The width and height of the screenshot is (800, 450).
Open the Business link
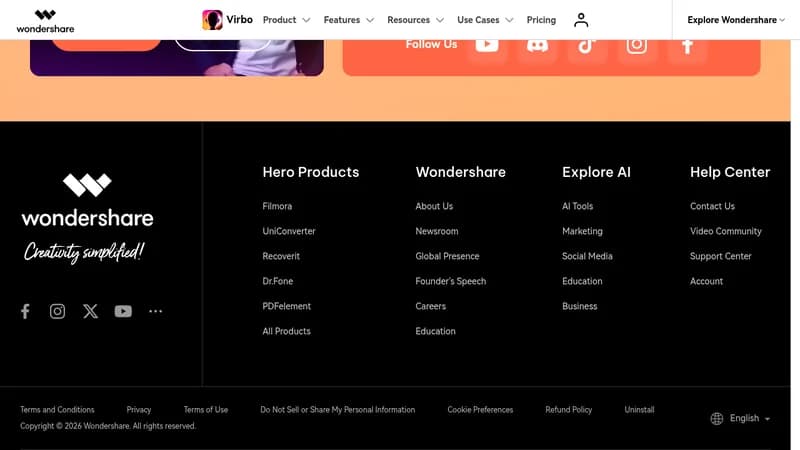tap(580, 306)
